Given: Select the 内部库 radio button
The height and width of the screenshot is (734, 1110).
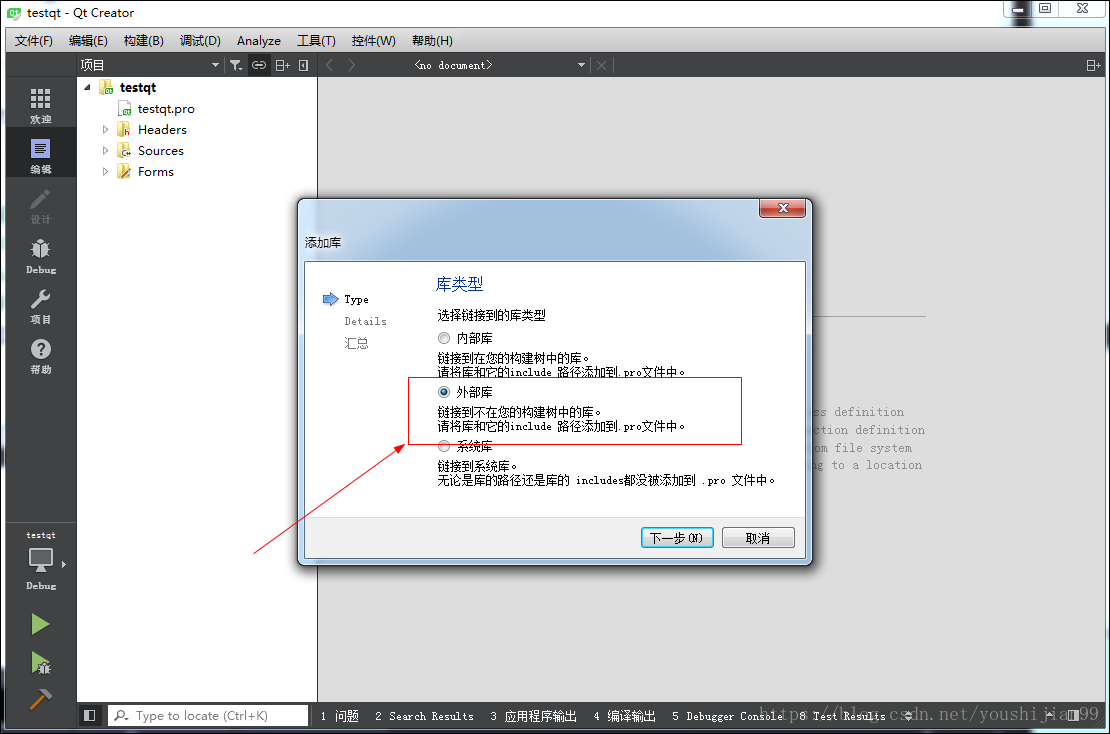Looking at the screenshot, I should (443, 337).
